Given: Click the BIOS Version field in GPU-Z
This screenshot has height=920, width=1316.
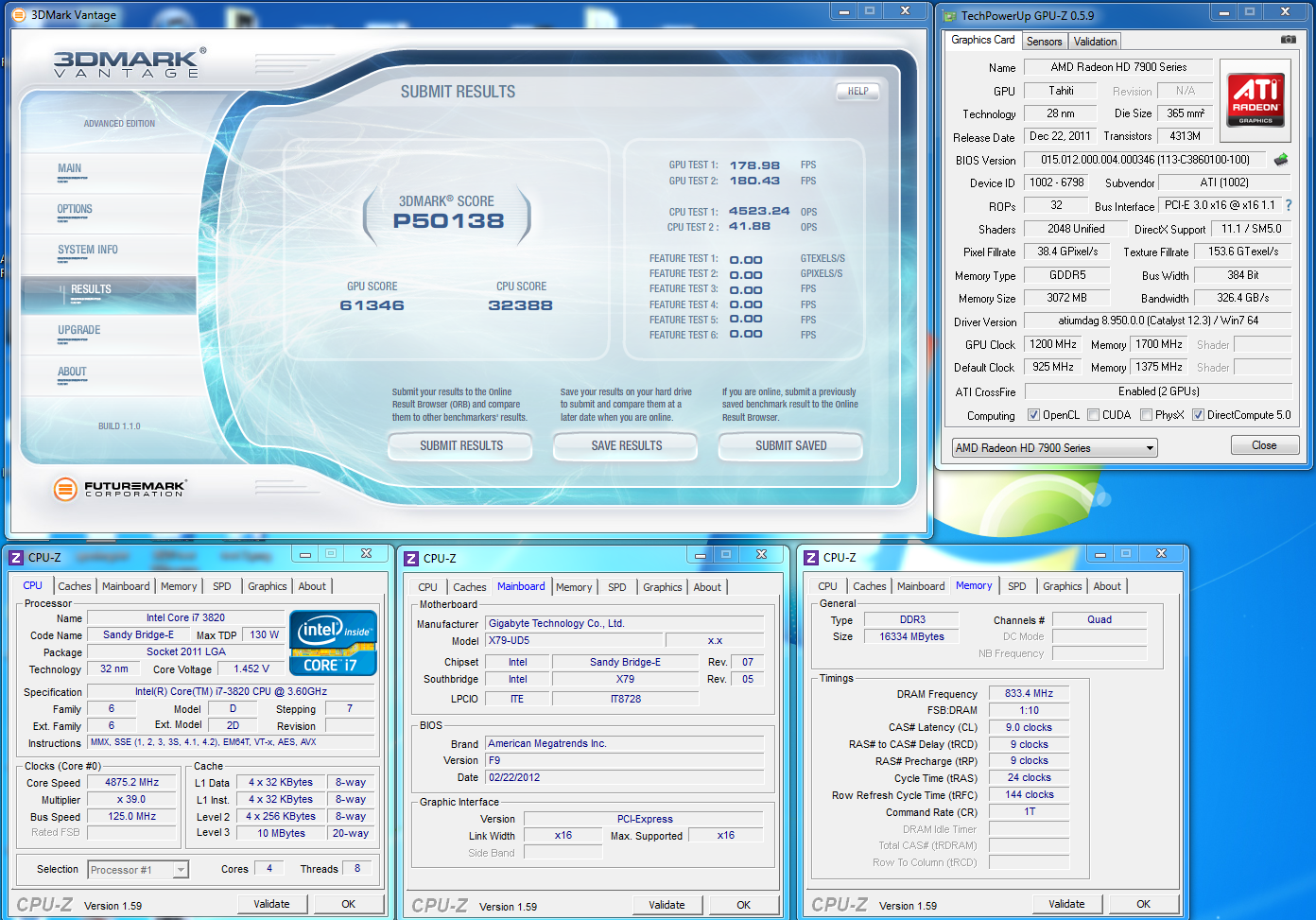Looking at the screenshot, I should point(1145,160).
